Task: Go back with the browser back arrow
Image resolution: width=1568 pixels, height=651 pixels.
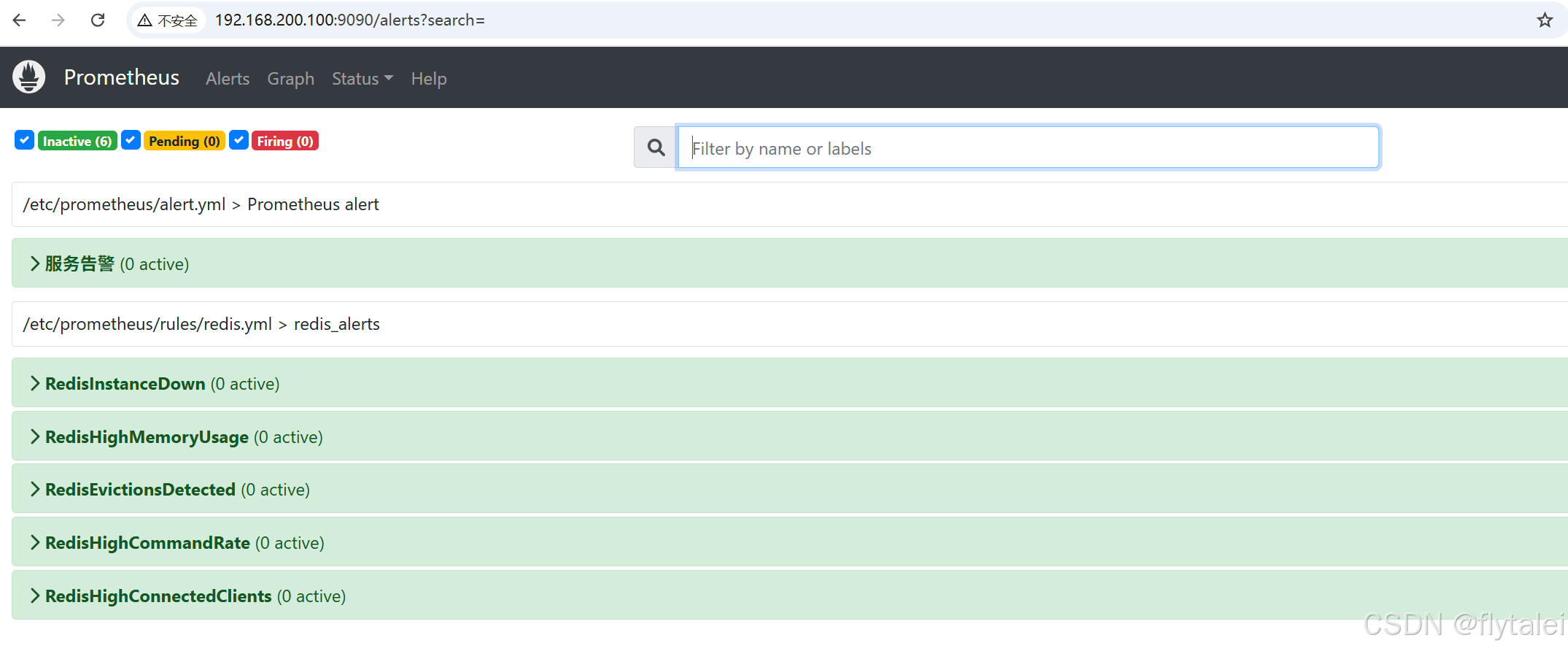Action: coord(20,20)
